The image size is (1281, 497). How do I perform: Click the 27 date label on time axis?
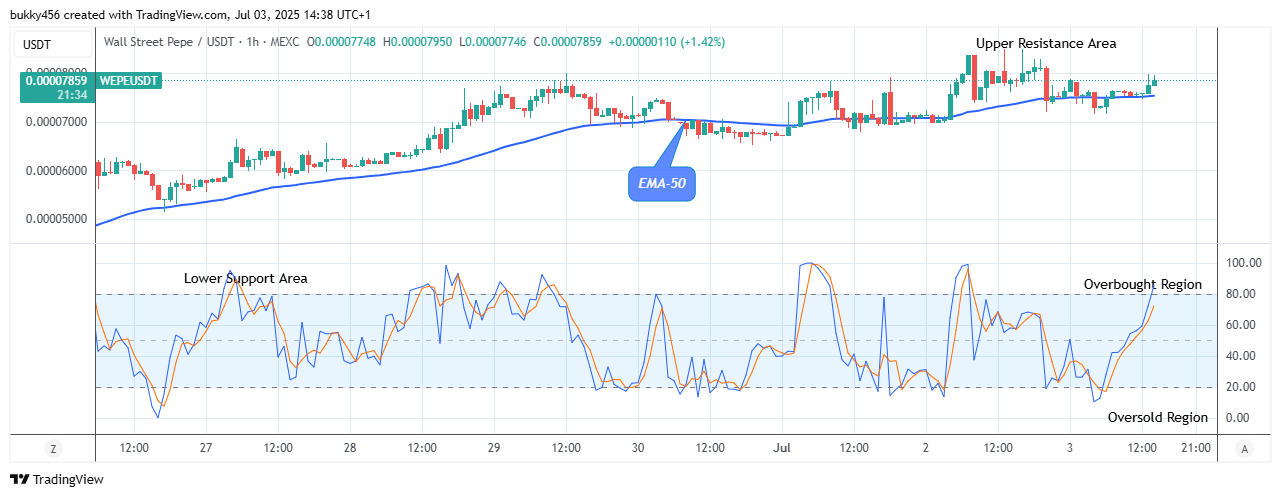(x=205, y=448)
